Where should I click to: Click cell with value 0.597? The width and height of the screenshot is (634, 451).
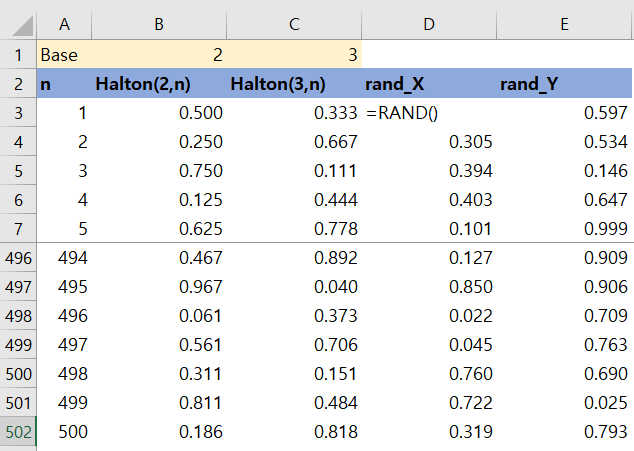[x=564, y=113]
